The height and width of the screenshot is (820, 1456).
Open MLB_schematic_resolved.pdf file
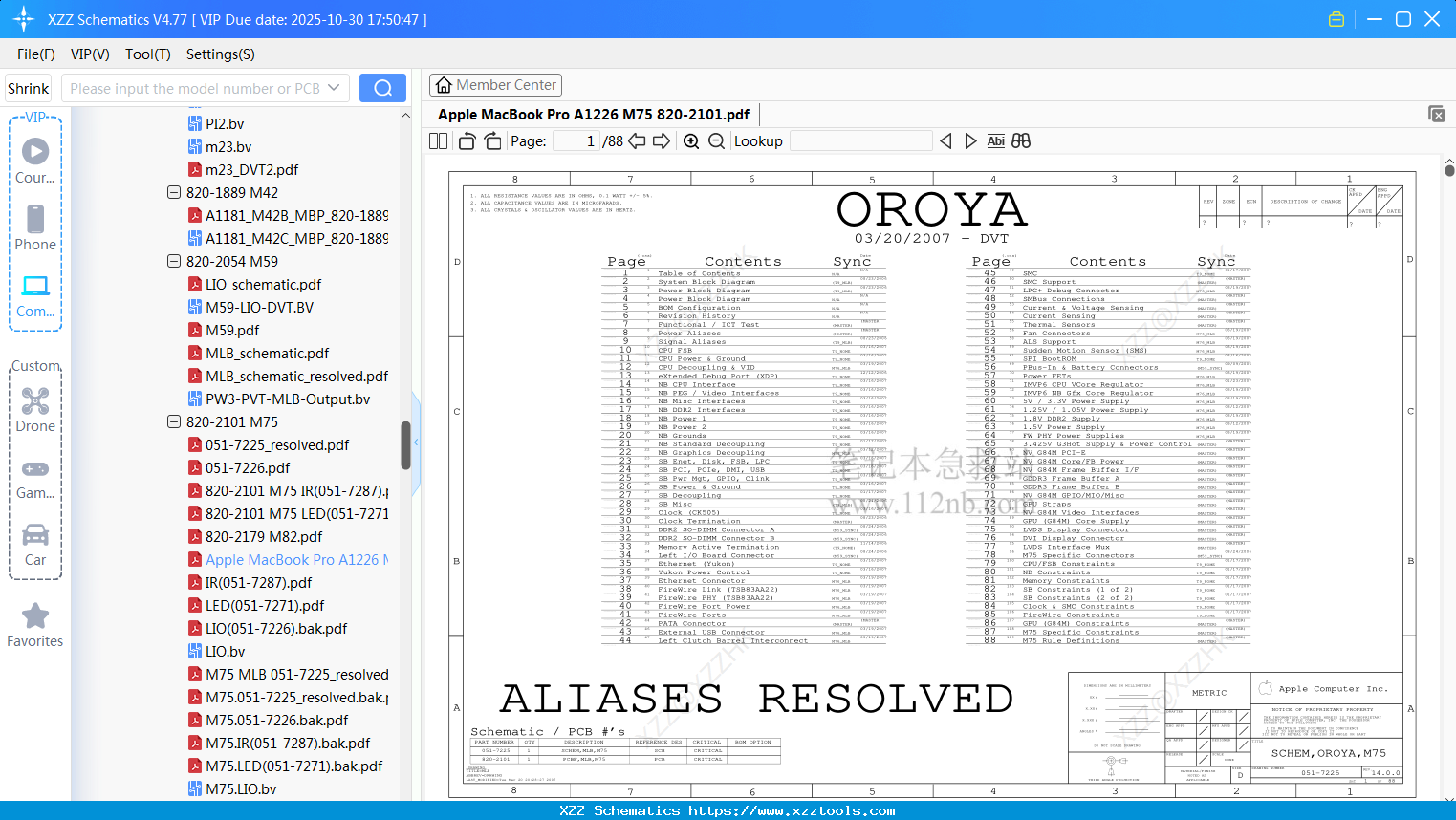point(296,376)
